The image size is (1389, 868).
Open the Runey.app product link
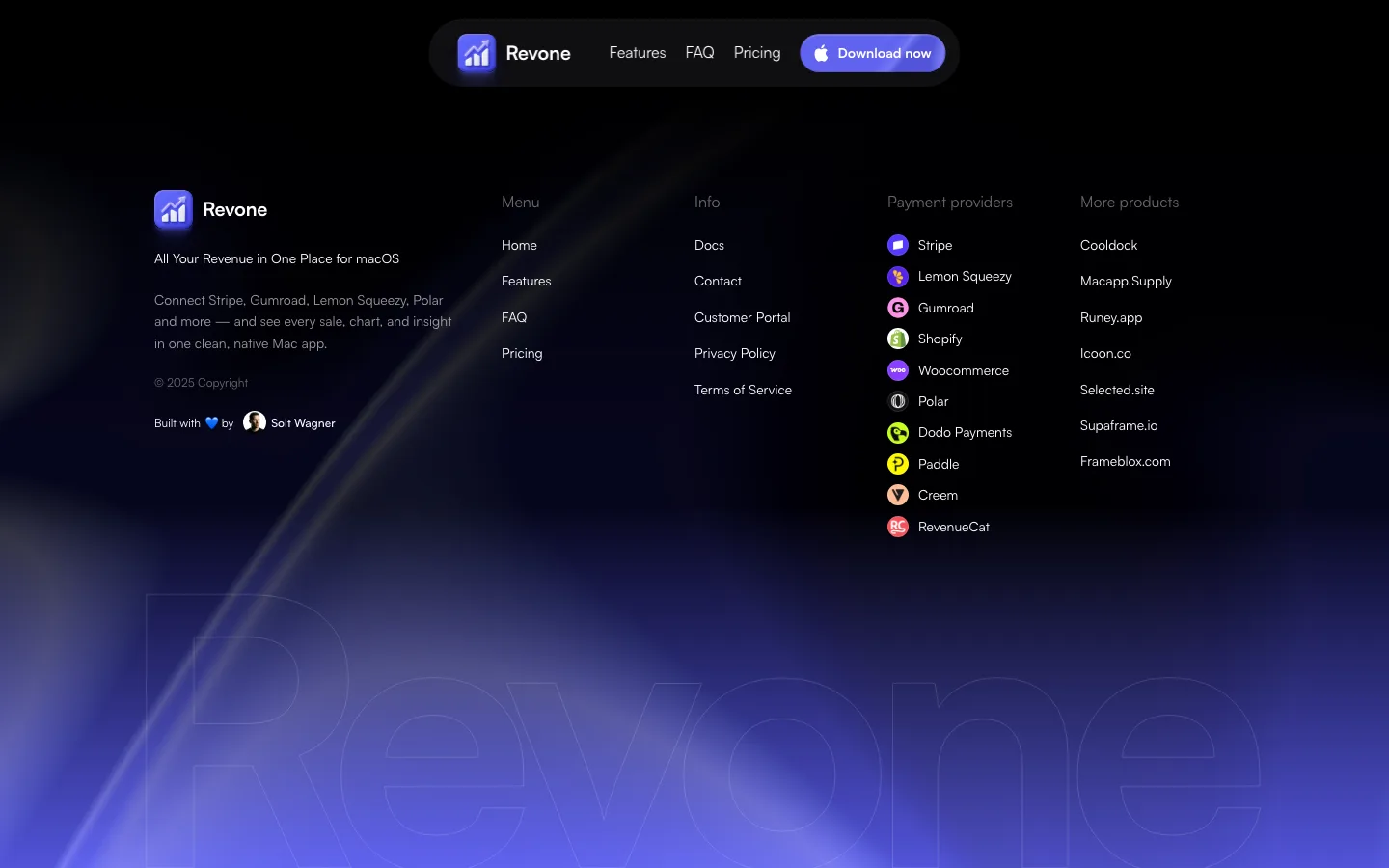(x=1111, y=317)
